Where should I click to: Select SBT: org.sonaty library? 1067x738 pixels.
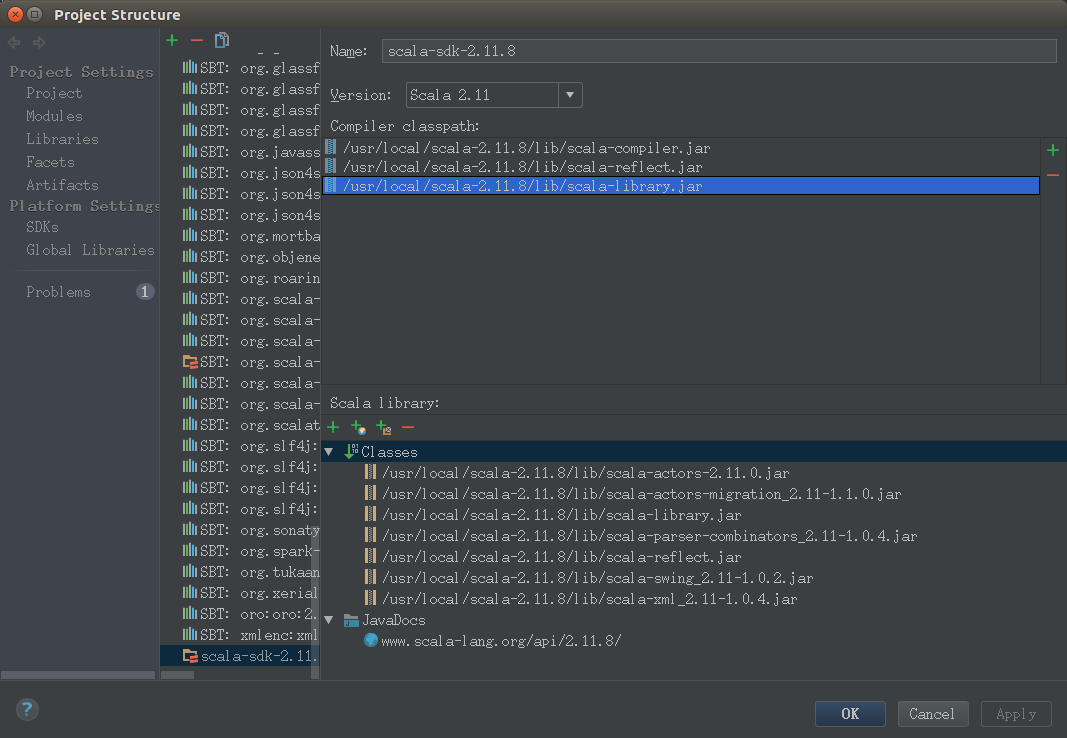pos(251,529)
